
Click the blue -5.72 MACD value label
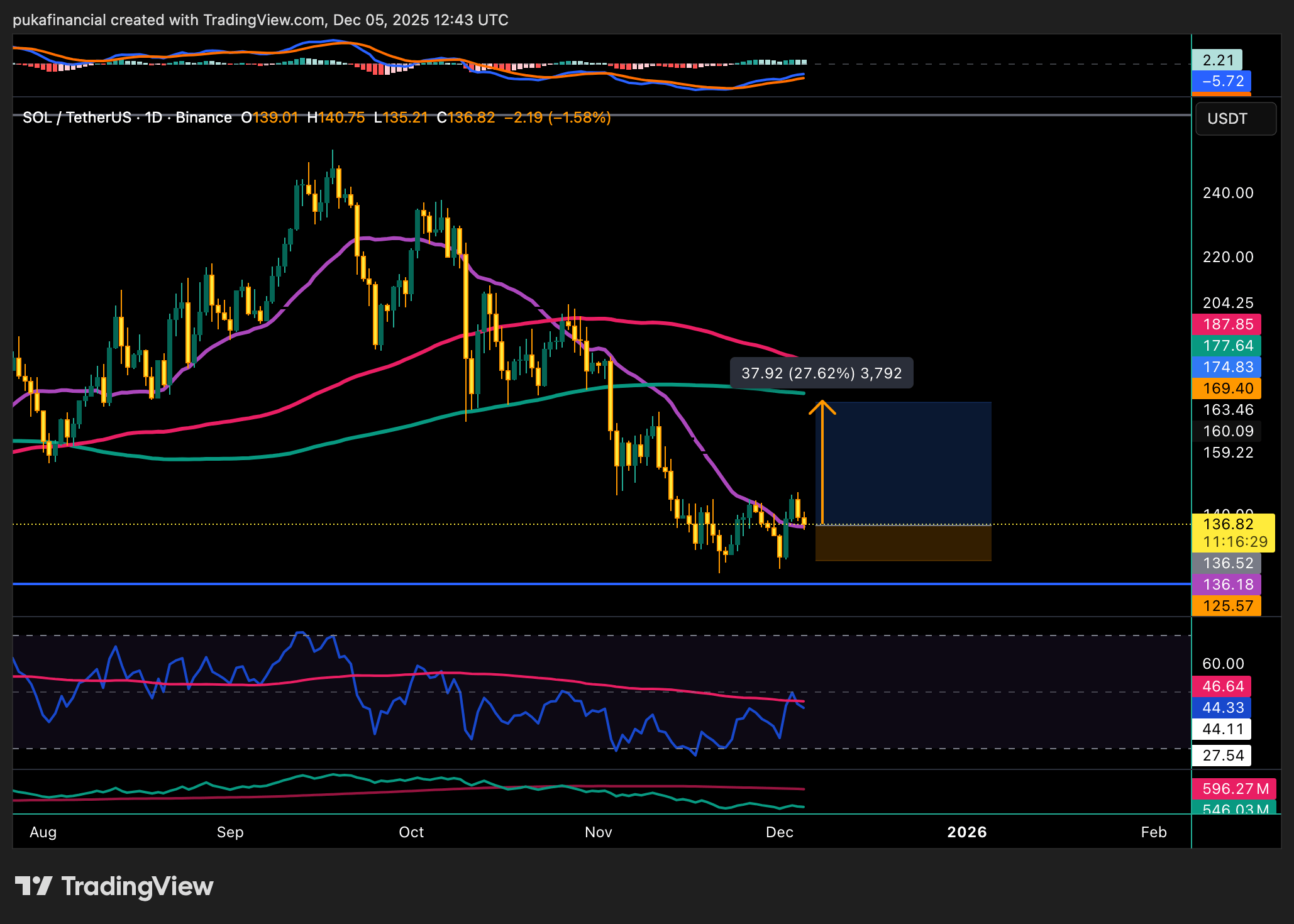pyautogui.click(x=1222, y=81)
